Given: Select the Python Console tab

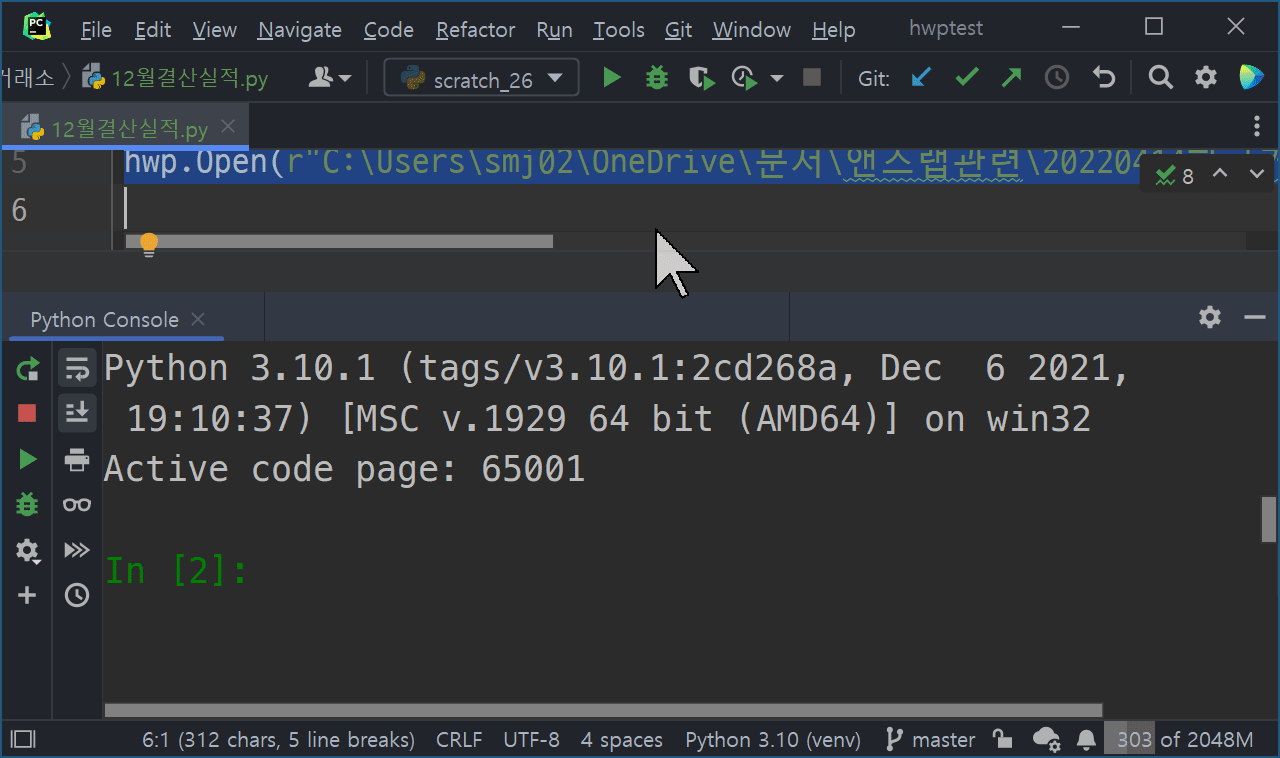Looking at the screenshot, I should pos(104,320).
